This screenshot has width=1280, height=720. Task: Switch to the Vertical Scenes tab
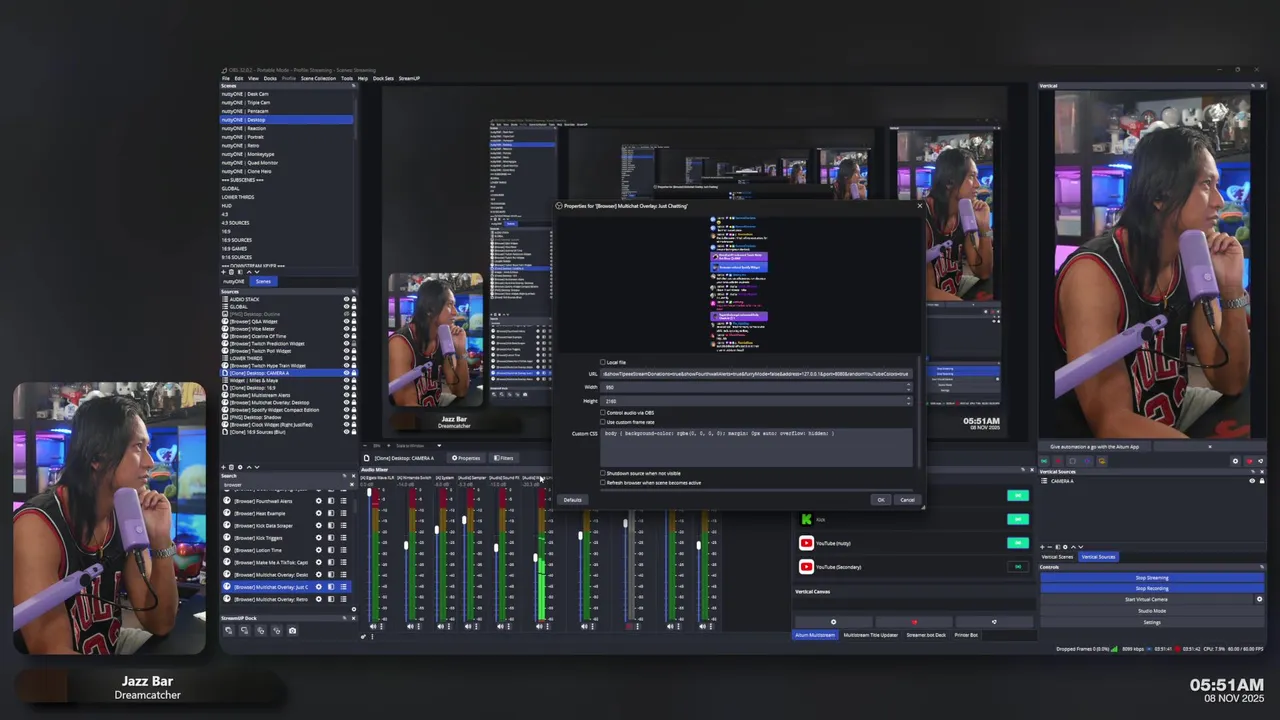pyautogui.click(x=1057, y=557)
